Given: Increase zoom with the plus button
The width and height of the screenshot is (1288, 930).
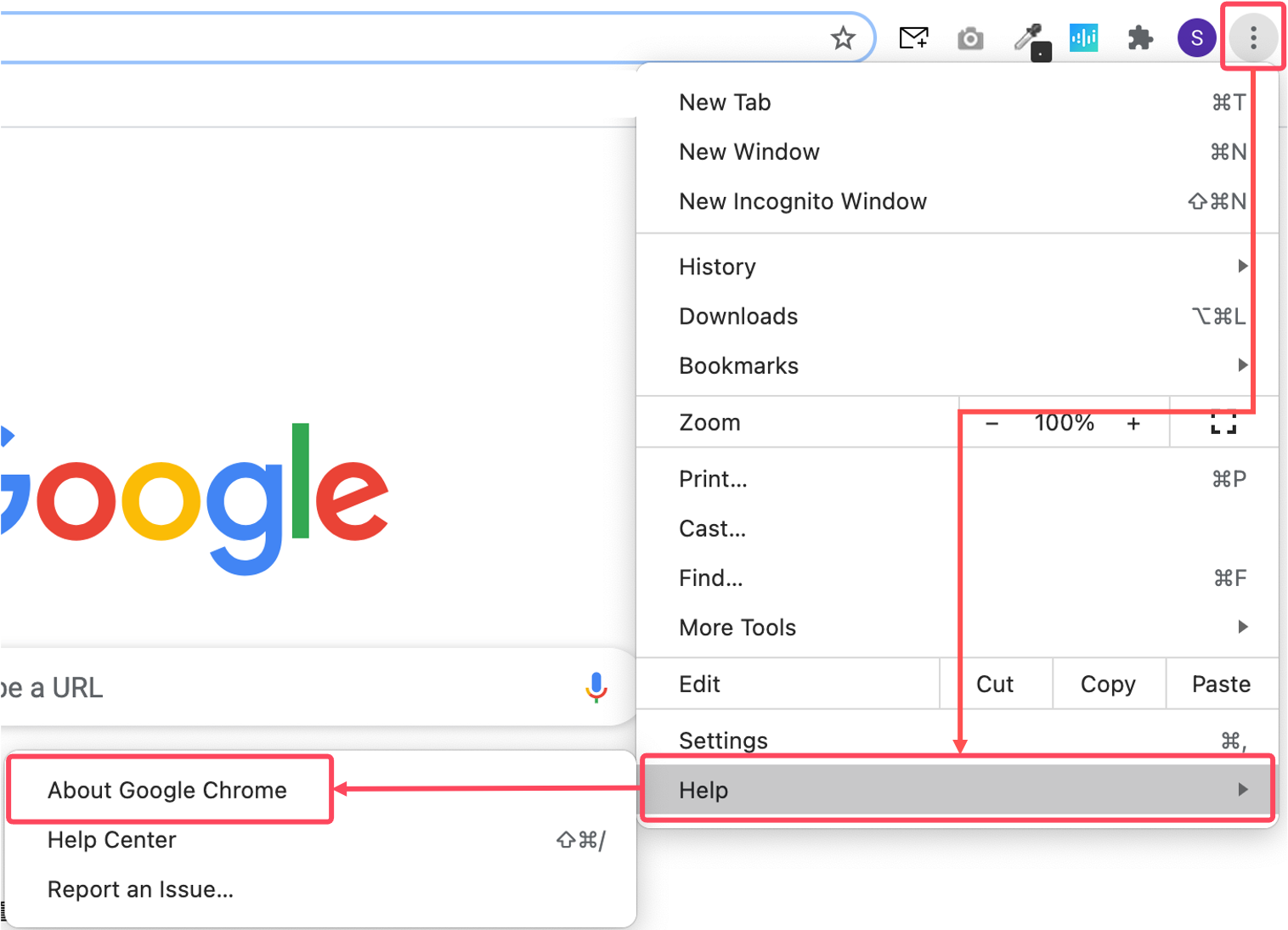Looking at the screenshot, I should [x=1133, y=423].
